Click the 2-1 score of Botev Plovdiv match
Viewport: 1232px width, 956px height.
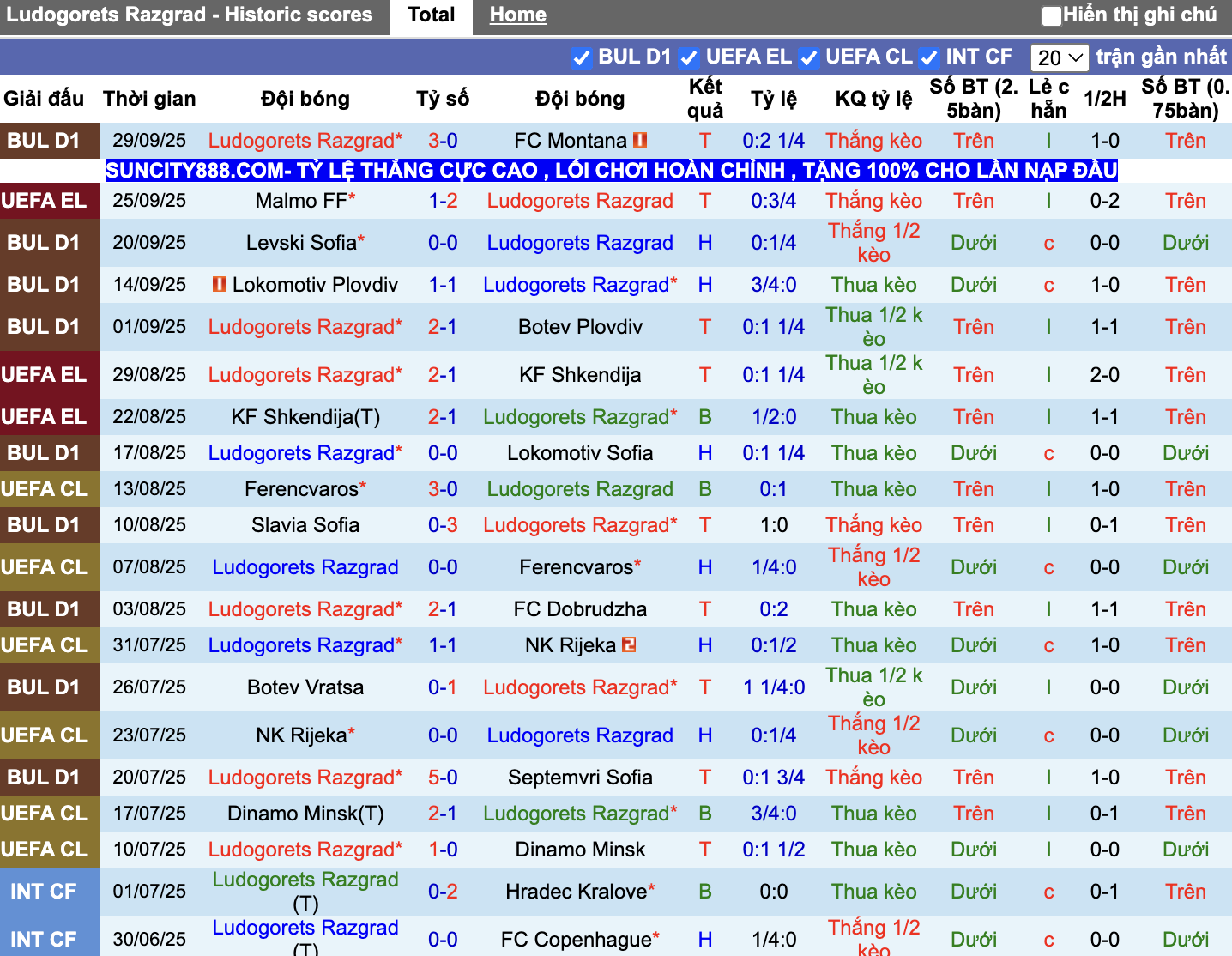[443, 326]
